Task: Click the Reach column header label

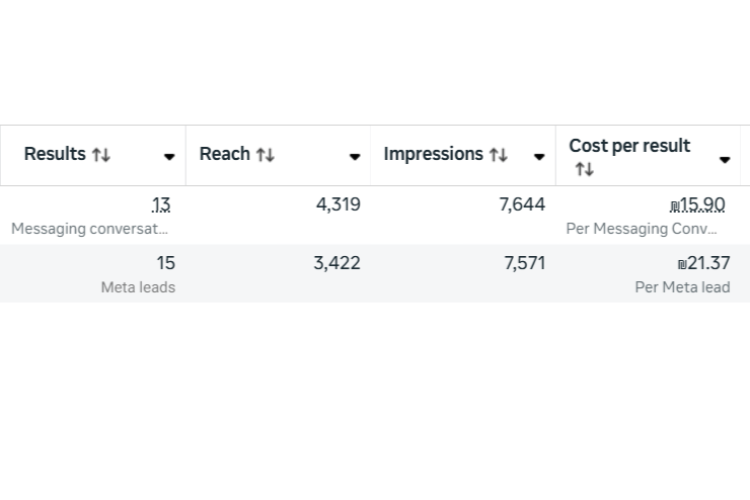Action: point(224,154)
